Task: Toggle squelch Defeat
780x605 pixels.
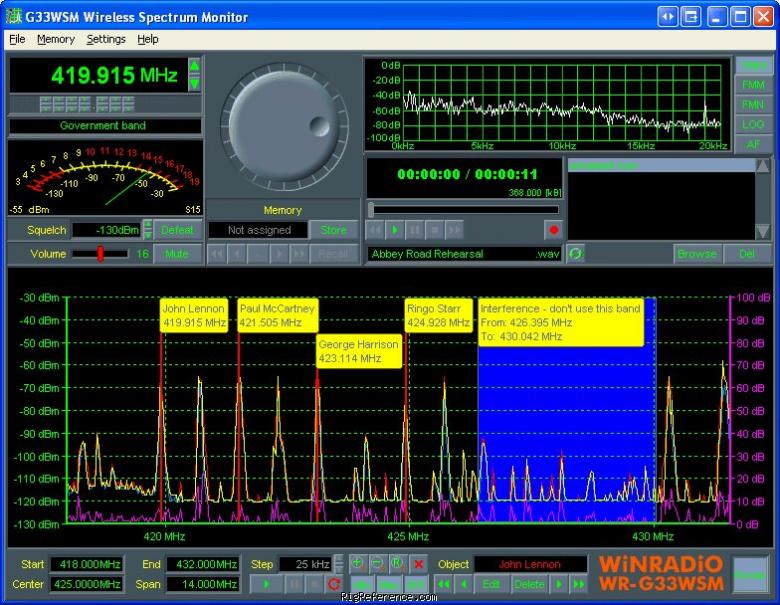Action: tap(177, 230)
